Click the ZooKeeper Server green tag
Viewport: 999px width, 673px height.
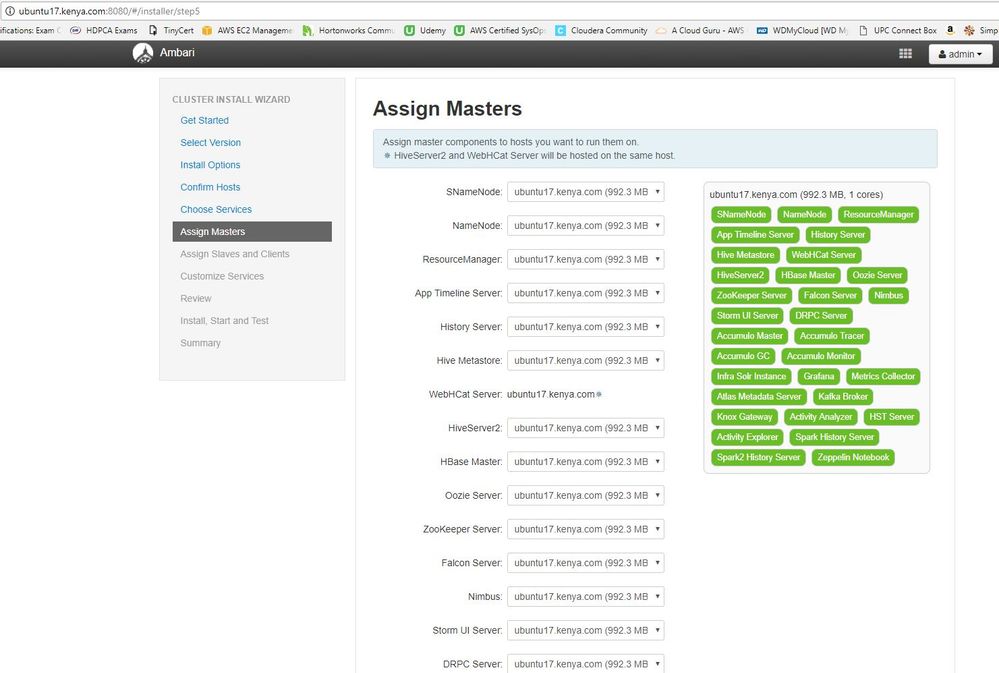[x=752, y=296]
